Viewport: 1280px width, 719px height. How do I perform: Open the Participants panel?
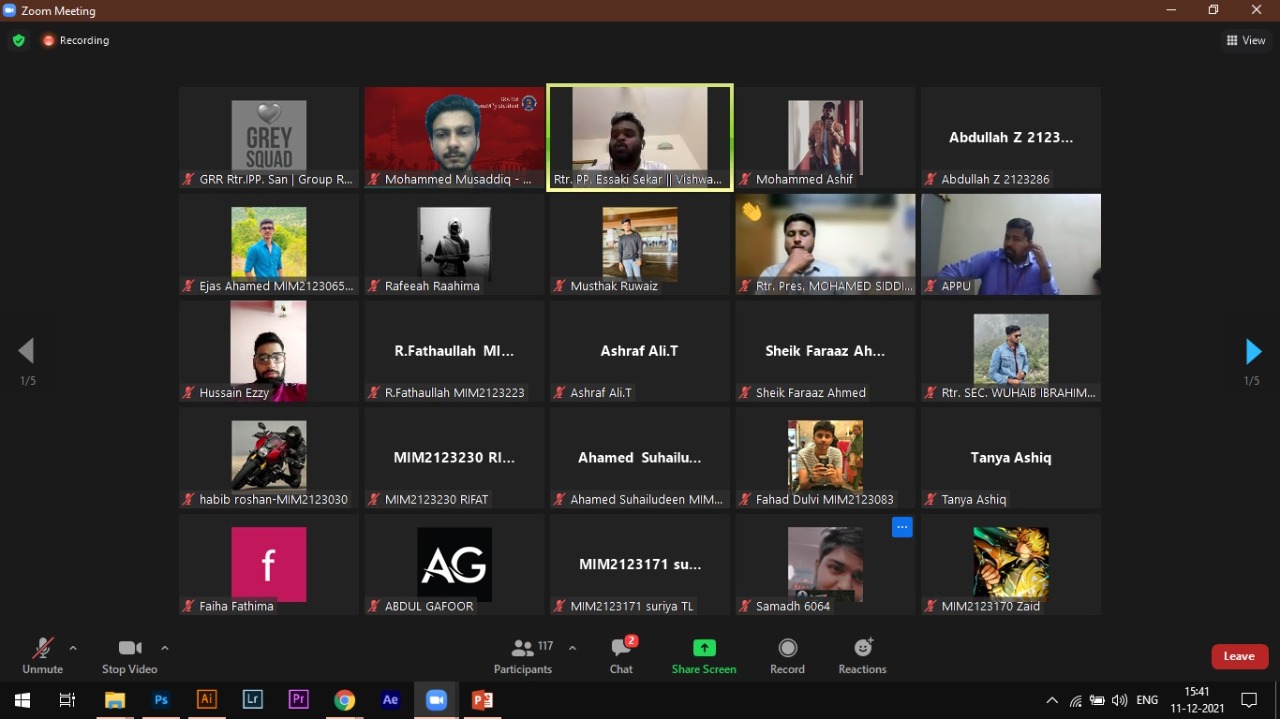pyautogui.click(x=523, y=656)
